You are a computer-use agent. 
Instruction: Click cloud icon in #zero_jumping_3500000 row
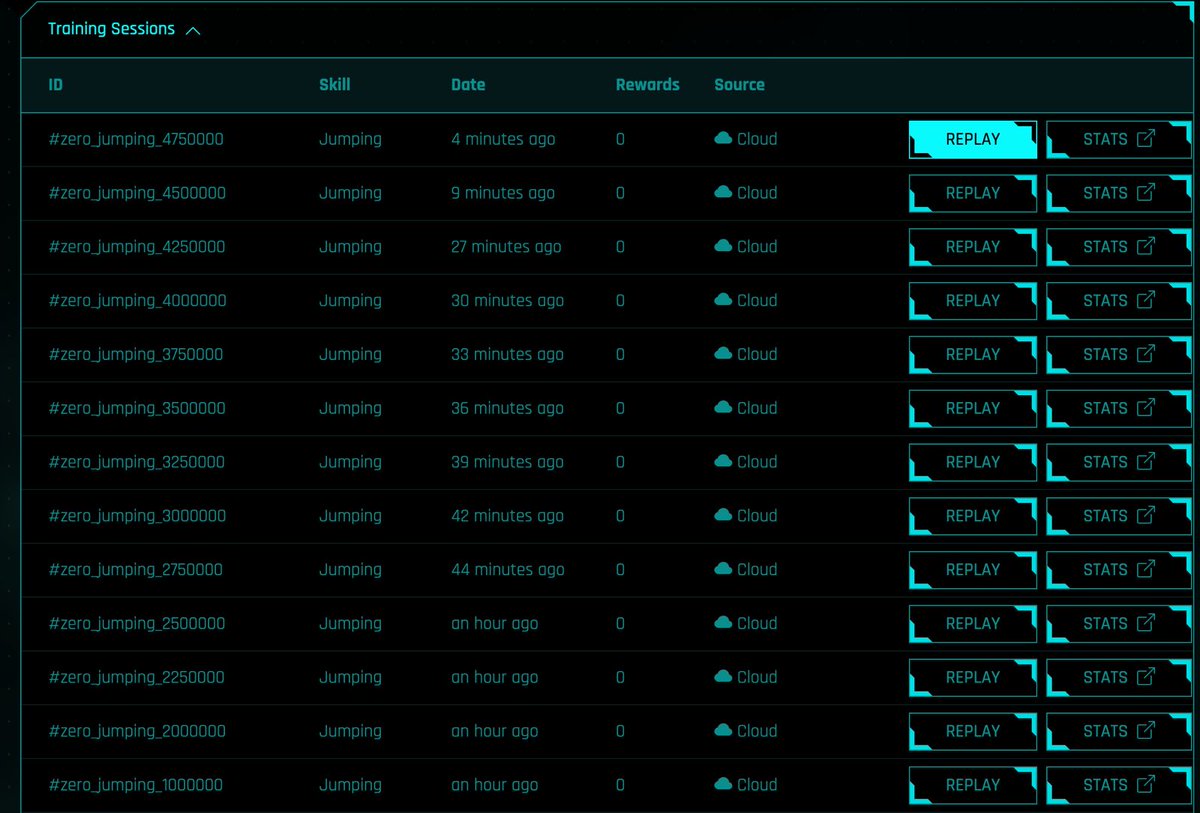pos(723,408)
